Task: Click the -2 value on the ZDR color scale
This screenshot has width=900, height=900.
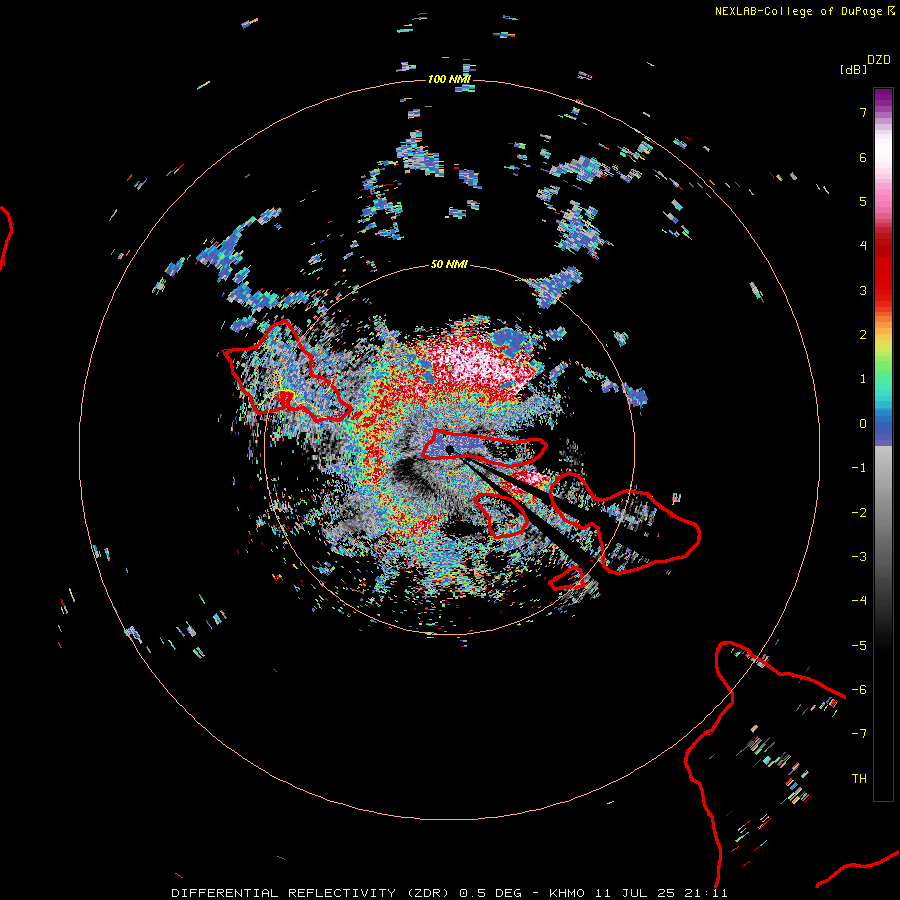Action: click(x=859, y=513)
